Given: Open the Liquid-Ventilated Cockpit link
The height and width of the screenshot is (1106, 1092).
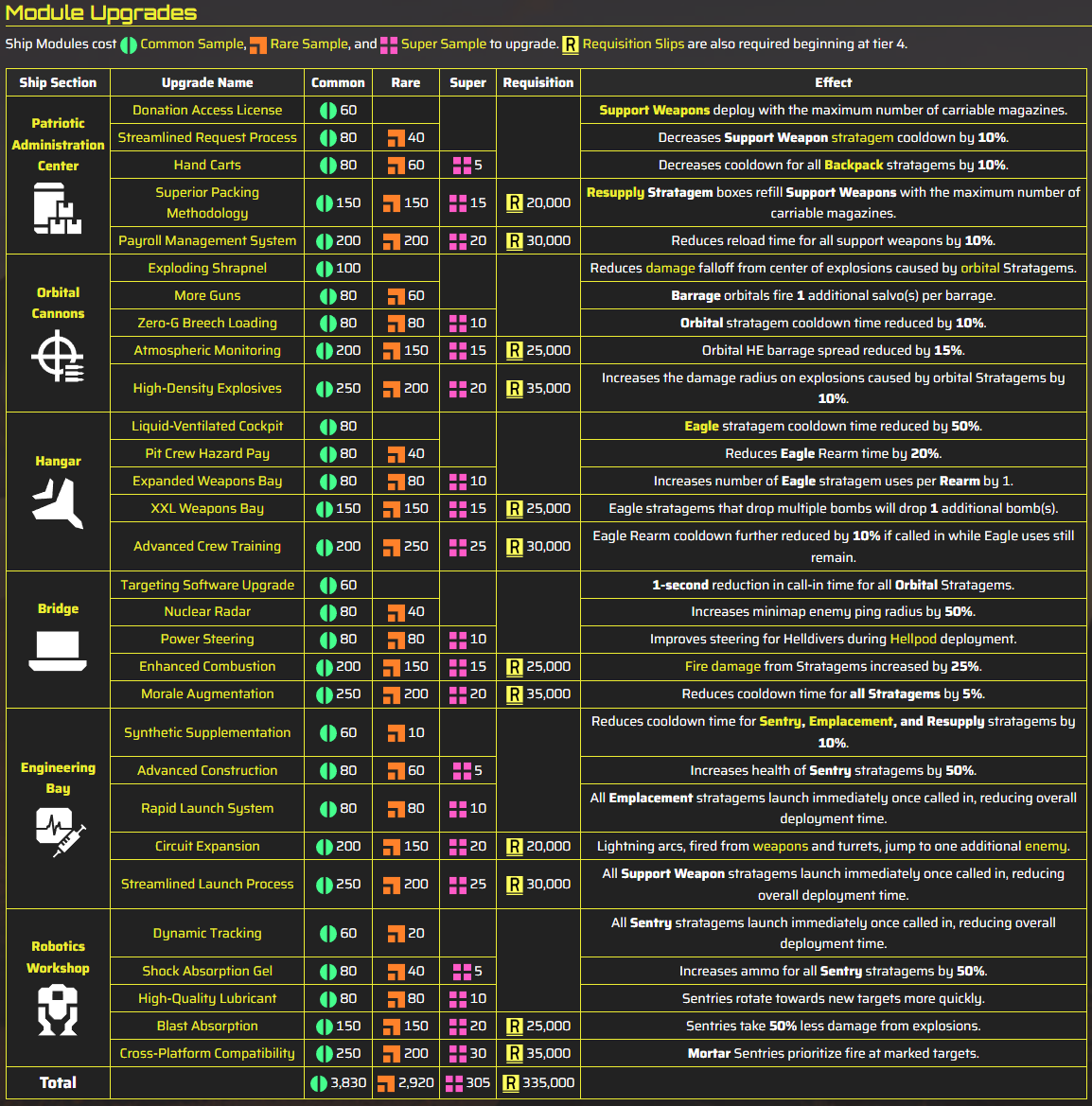Looking at the screenshot, I should pos(207,426).
